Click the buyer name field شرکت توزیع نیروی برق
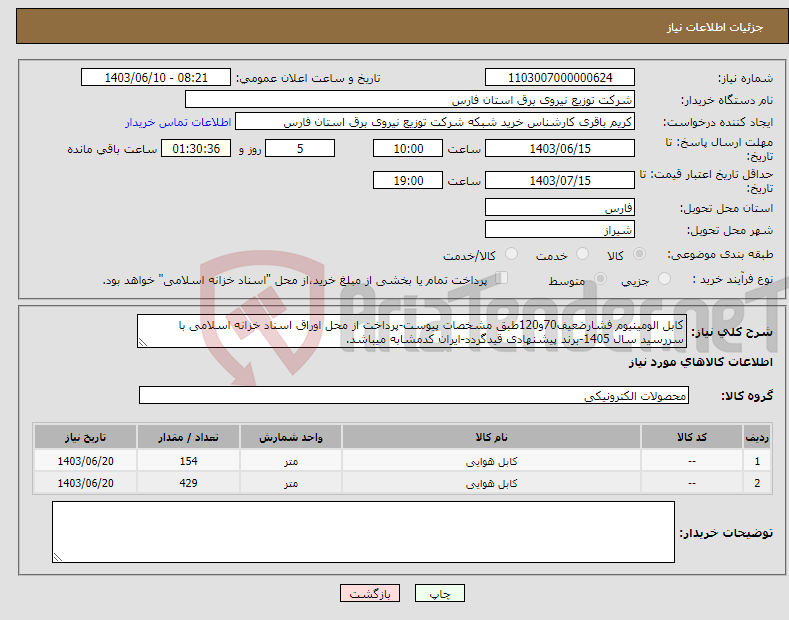Viewport: 789px width, 620px height. [410, 100]
